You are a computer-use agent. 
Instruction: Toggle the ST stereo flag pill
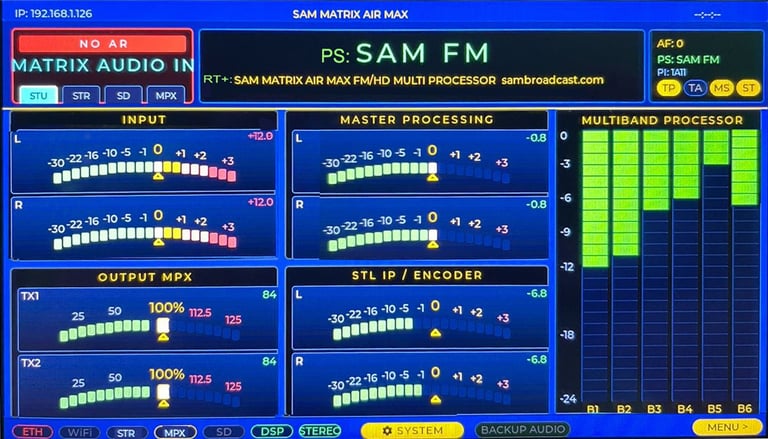click(x=748, y=88)
